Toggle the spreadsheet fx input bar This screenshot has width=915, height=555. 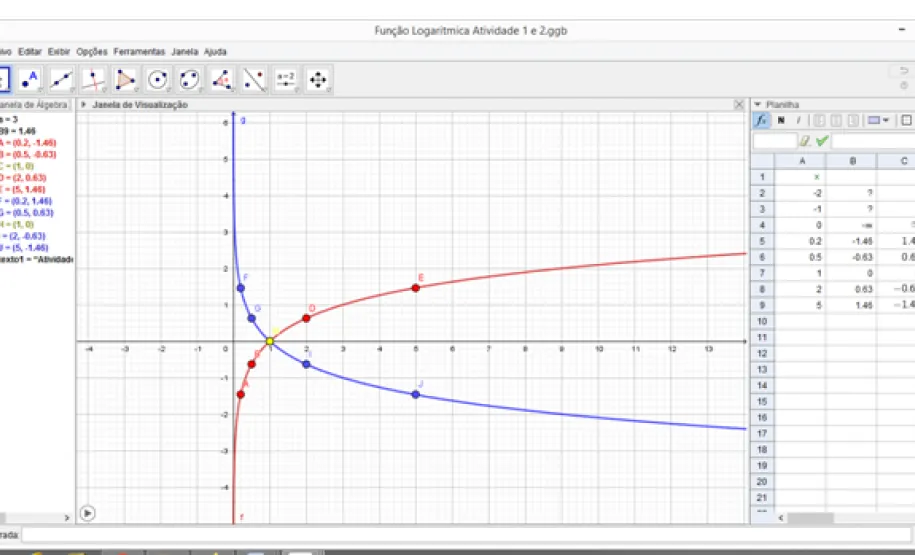[x=761, y=121]
